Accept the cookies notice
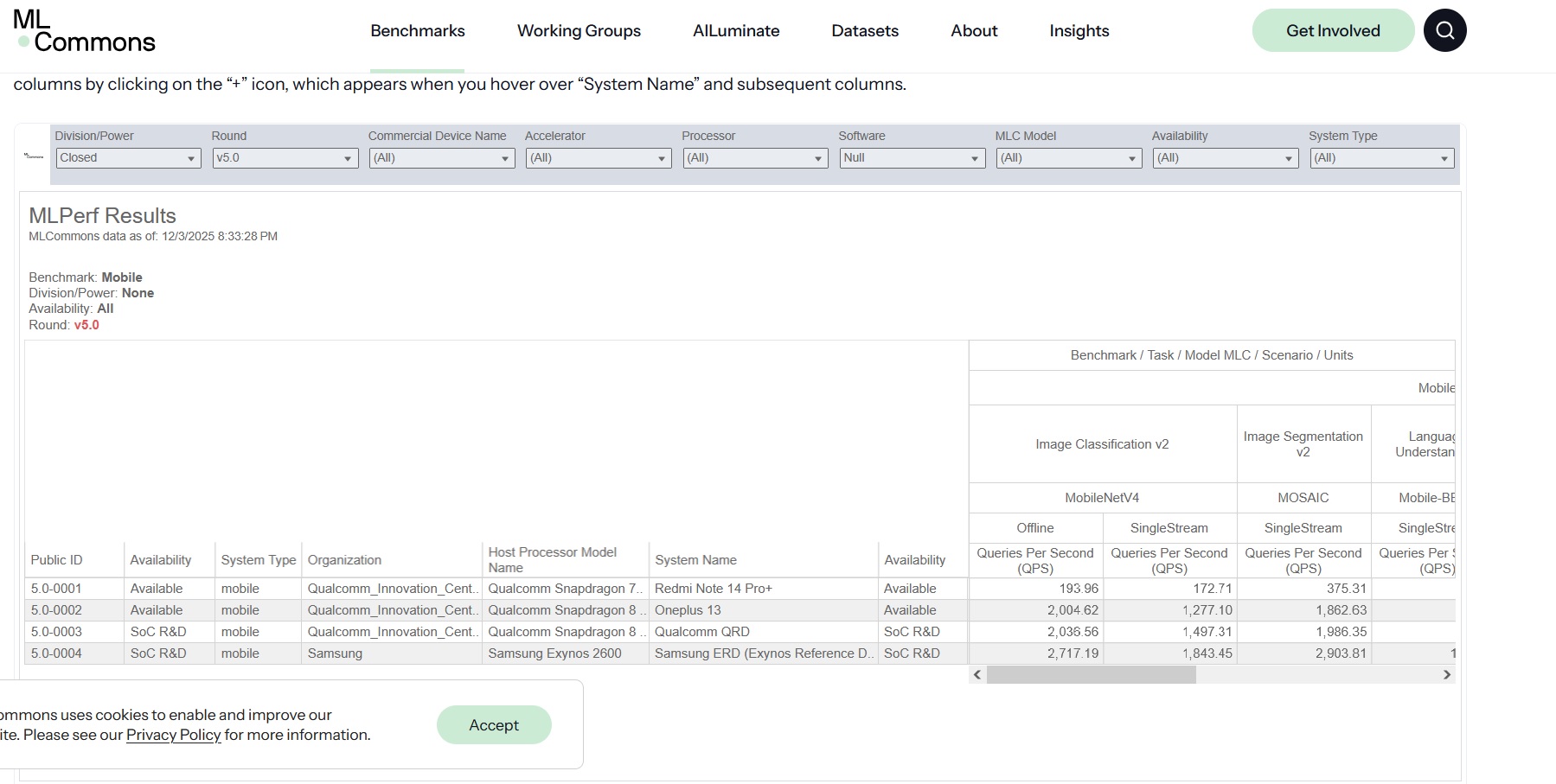Viewport: 1556px width, 784px height. pyautogui.click(x=494, y=725)
